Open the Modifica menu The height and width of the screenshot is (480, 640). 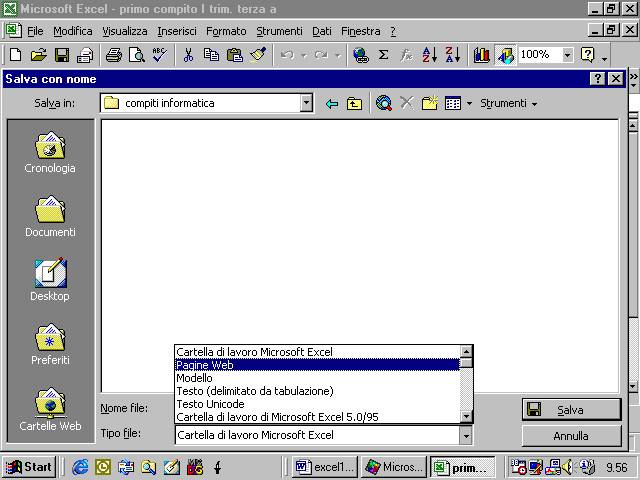coord(73,31)
